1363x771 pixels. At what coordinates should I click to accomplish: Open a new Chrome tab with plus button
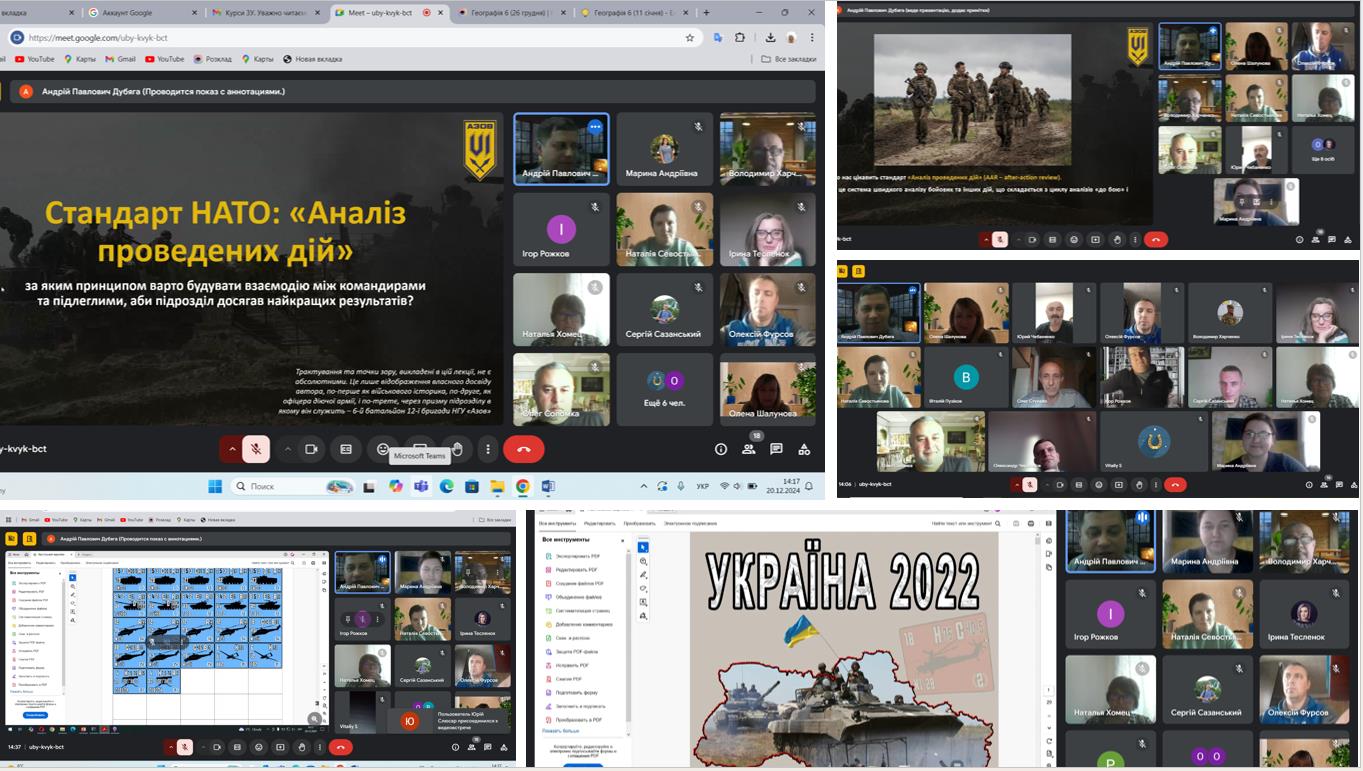pyautogui.click(x=707, y=12)
